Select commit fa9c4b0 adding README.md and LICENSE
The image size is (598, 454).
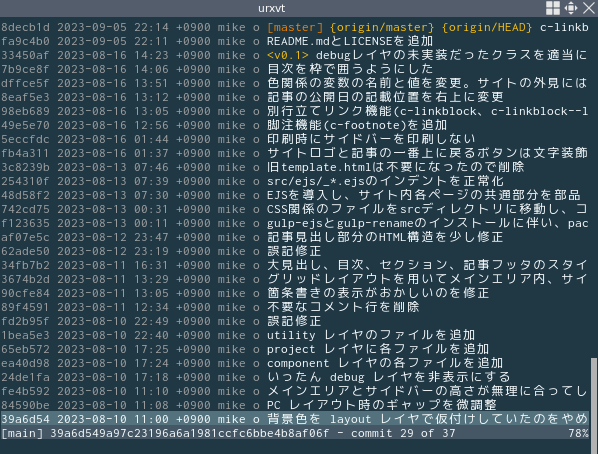click(x=294, y=41)
